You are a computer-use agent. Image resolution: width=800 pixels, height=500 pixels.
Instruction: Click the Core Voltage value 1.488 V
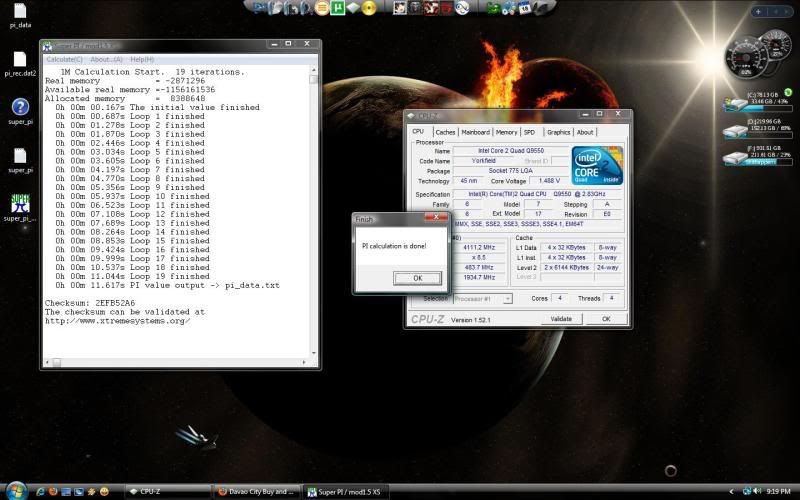549,181
